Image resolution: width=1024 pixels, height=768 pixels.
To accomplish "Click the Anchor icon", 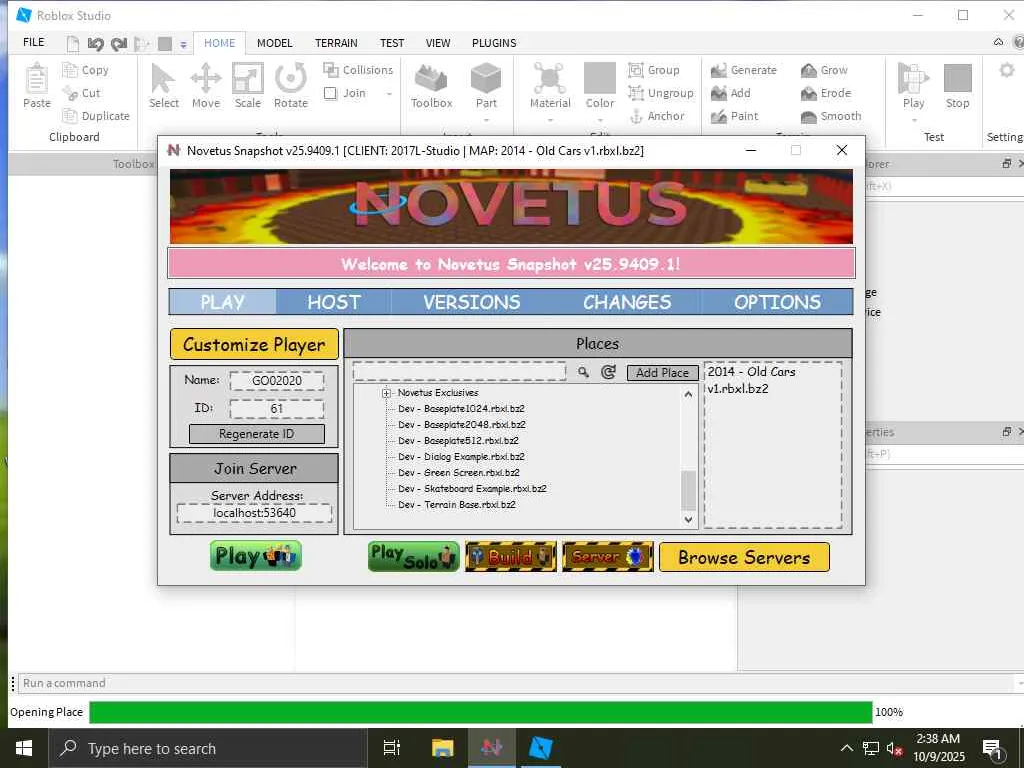I will (636, 116).
